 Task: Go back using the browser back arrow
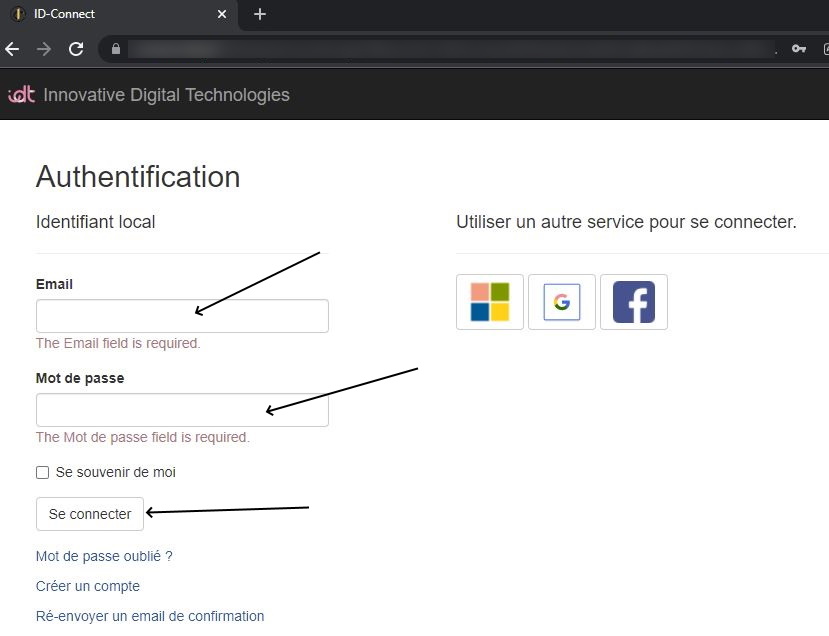coord(13,49)
